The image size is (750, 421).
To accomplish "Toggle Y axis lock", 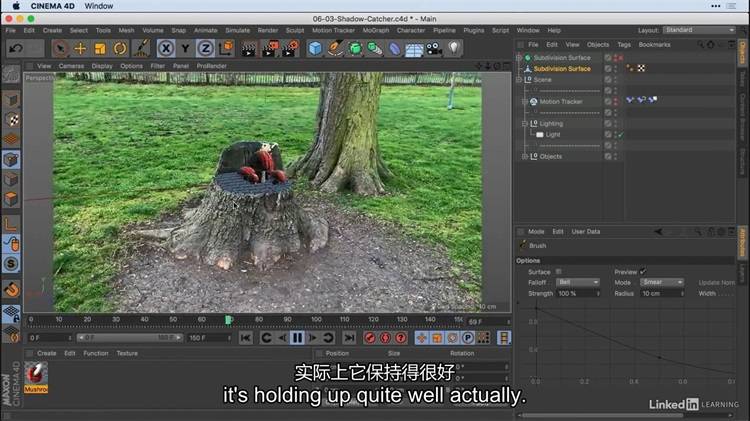I will (x=186, y=48).
